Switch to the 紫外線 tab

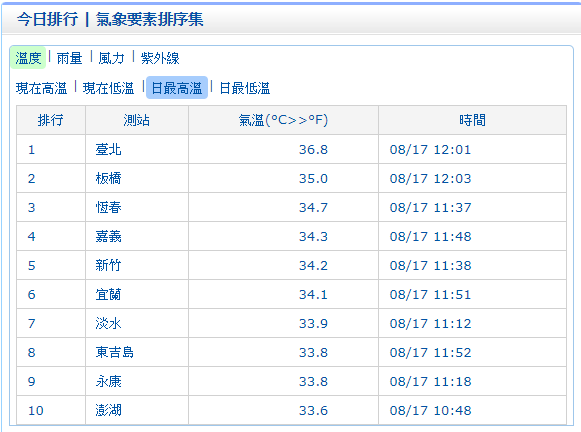click(x=160, y=58)
